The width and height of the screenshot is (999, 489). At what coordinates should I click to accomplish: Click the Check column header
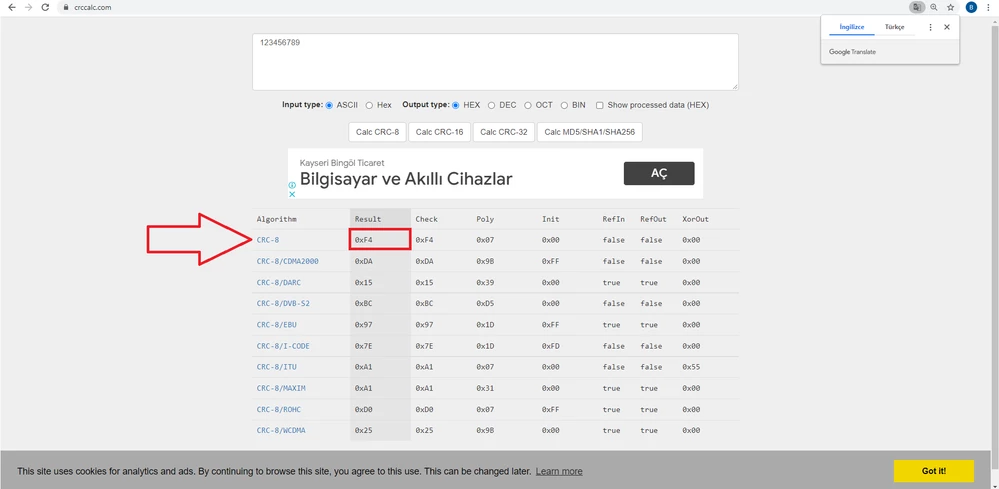(x=426, y=219)
